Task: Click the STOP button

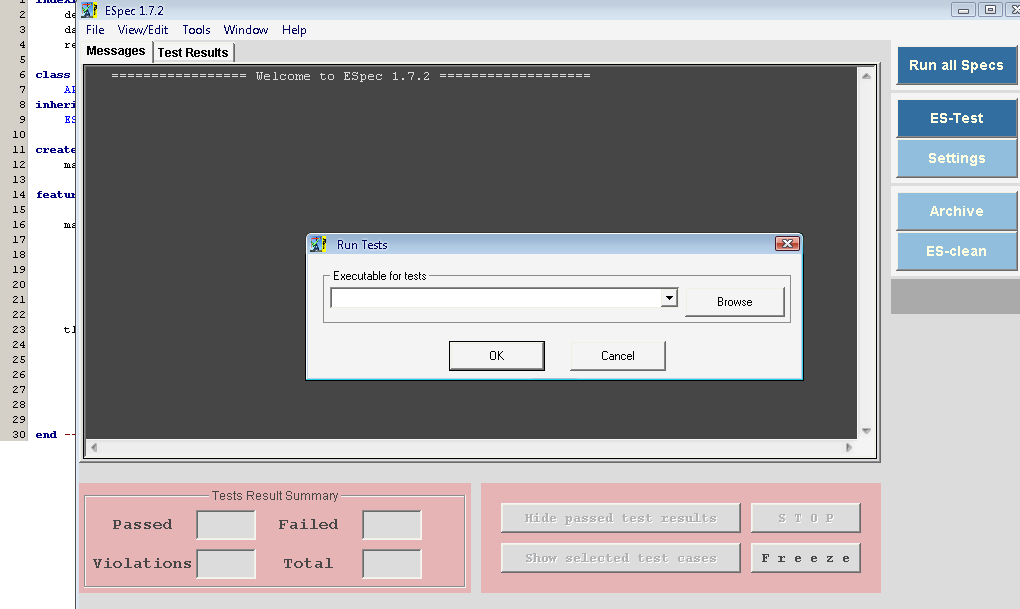Action: click(x=805, y=518)
